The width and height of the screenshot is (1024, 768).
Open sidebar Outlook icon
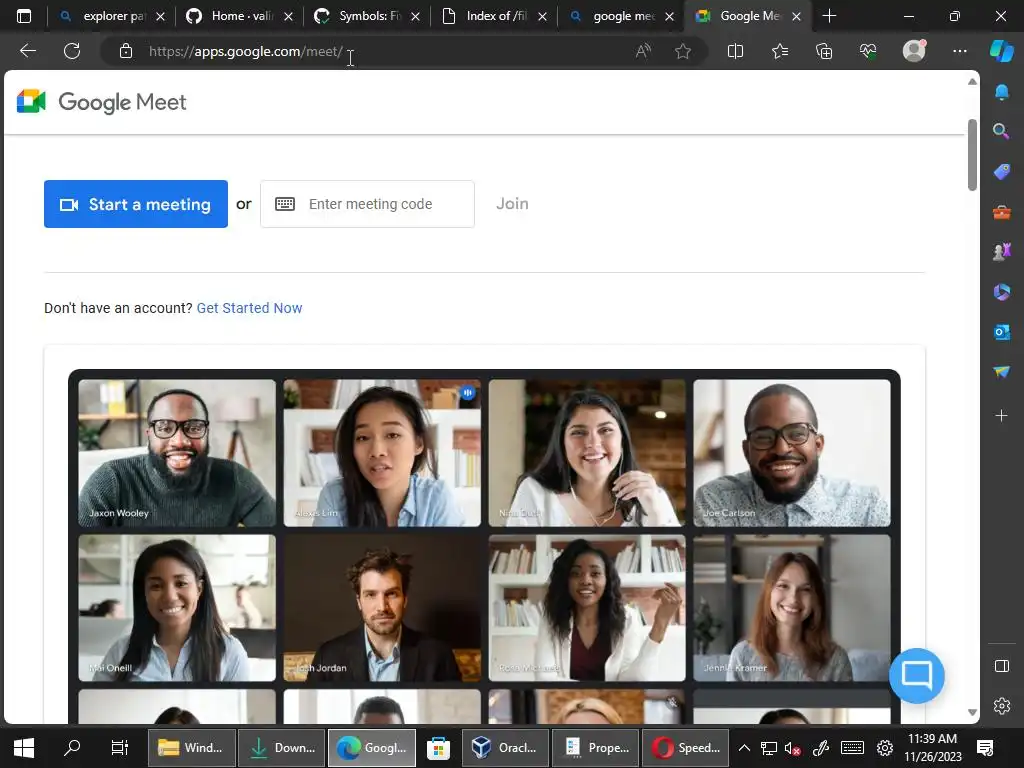[x=1001, y=332]
